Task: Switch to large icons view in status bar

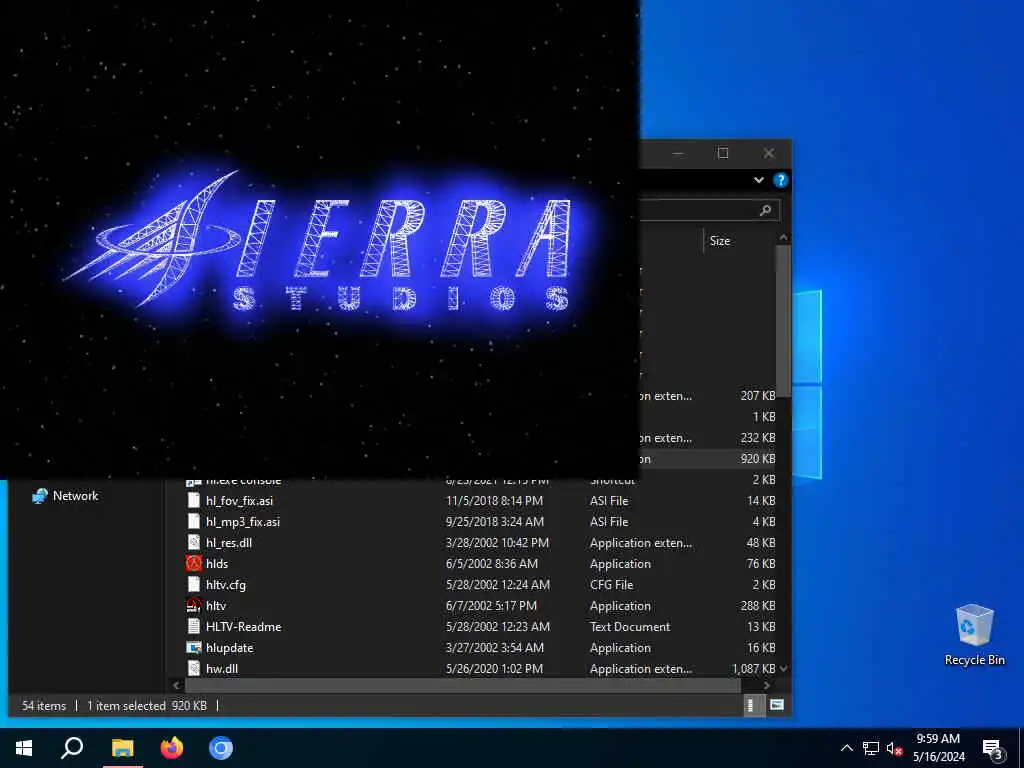Action: tap(776, 705)
